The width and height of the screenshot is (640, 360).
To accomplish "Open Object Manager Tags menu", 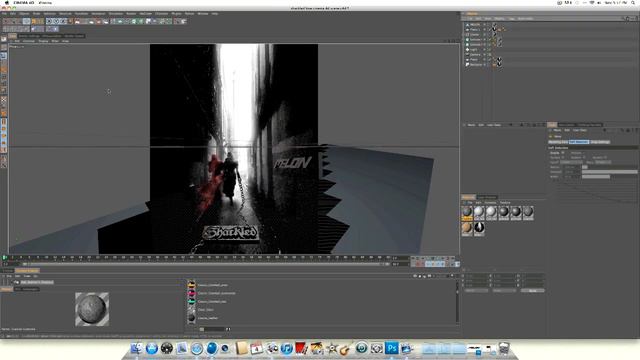I will [511, 18].
